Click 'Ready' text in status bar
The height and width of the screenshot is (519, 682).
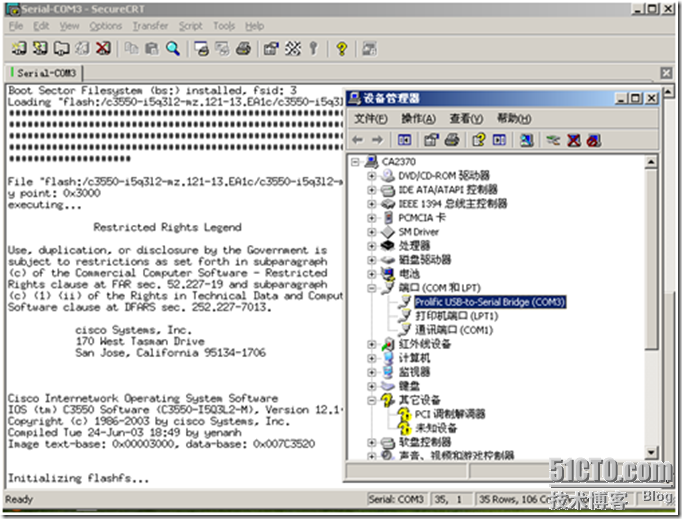point(19,499)
